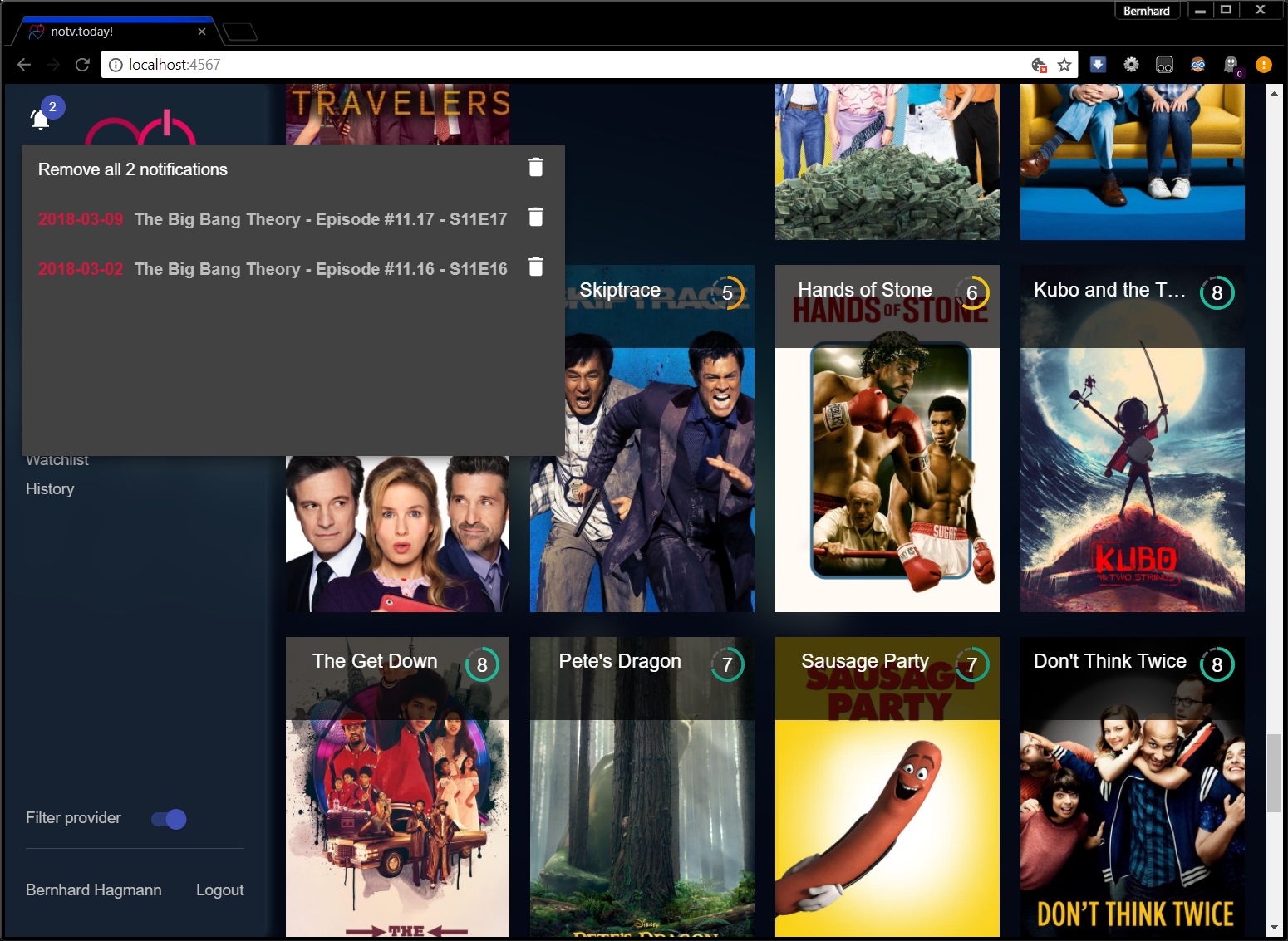Open the Kubo and the Two Strings card
This screenshot has height=941, width=1288.
point(1132,465)
